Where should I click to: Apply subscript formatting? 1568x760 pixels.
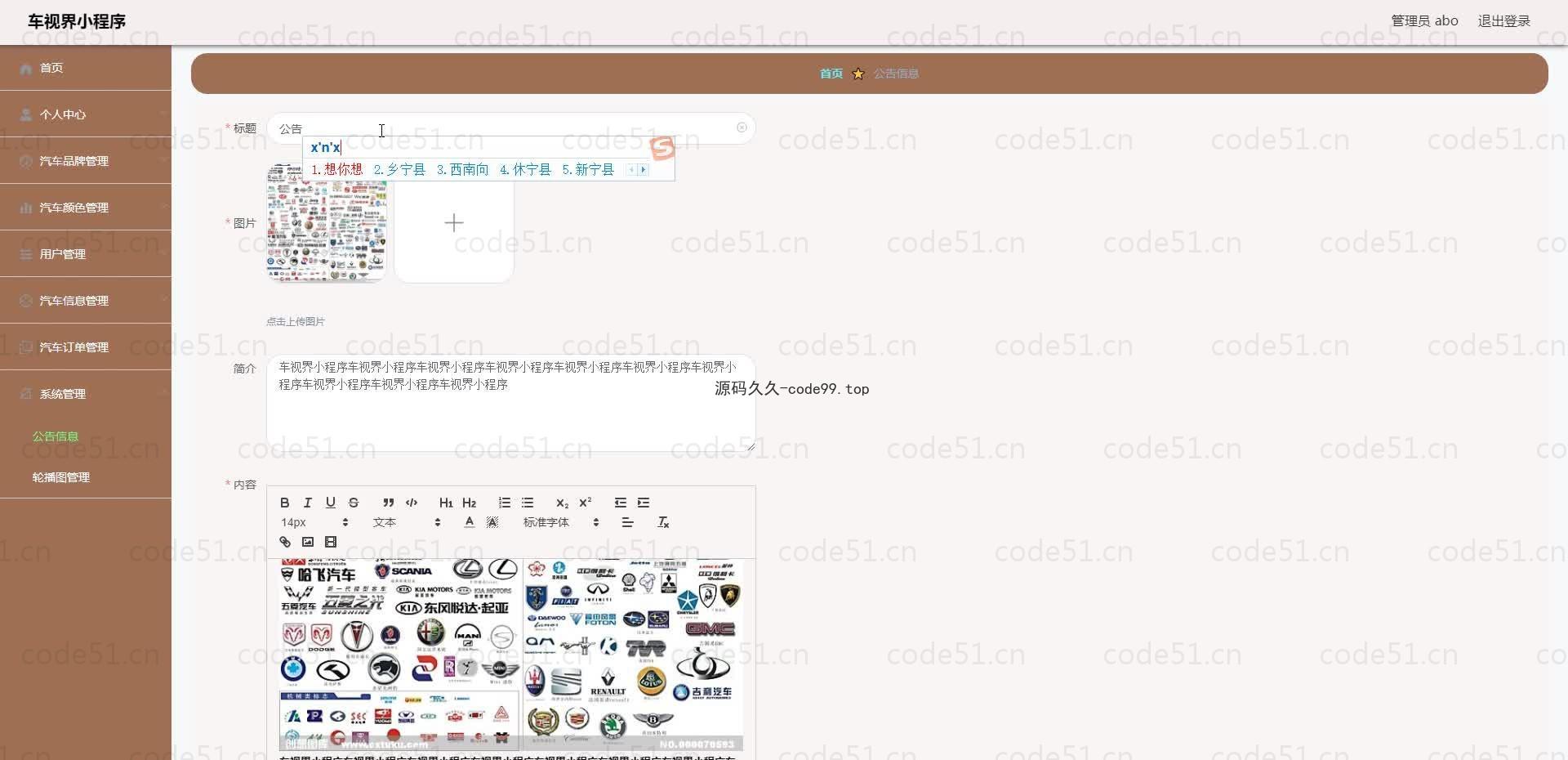pyautogui.click(x=562, y=503)
